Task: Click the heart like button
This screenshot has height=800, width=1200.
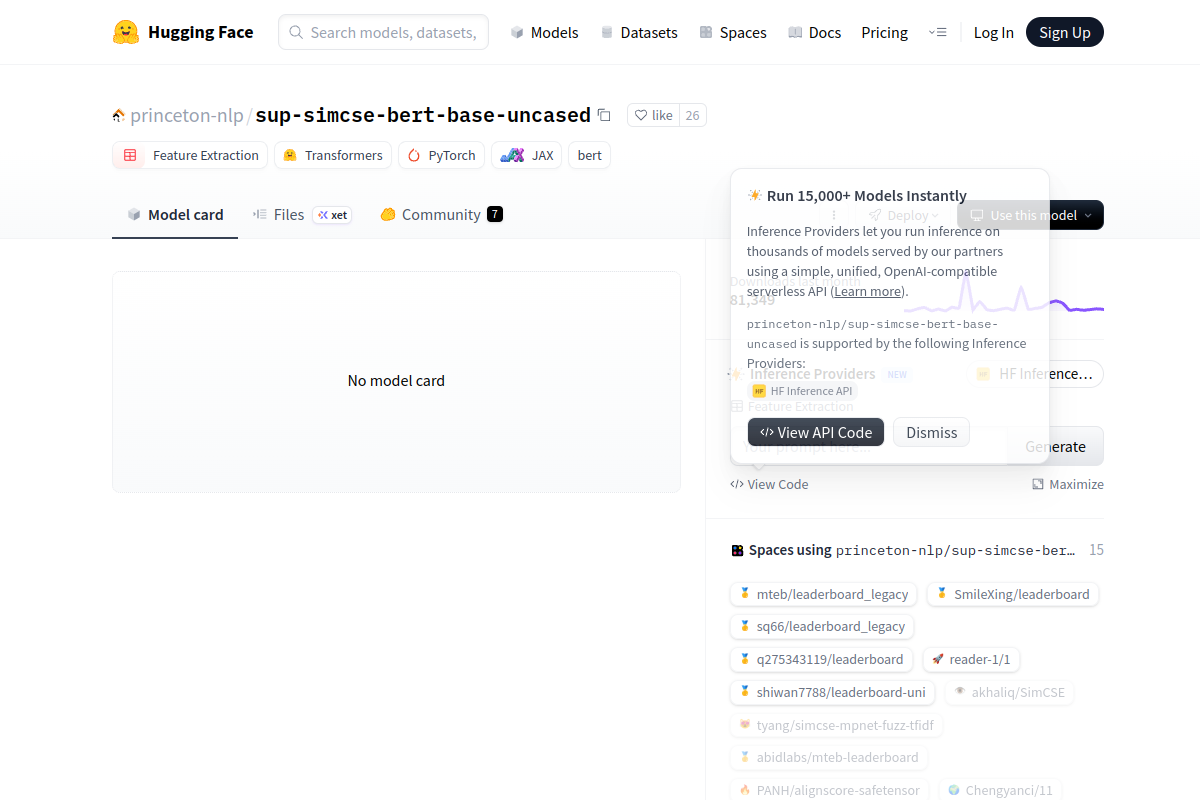Action: point(653,115)
